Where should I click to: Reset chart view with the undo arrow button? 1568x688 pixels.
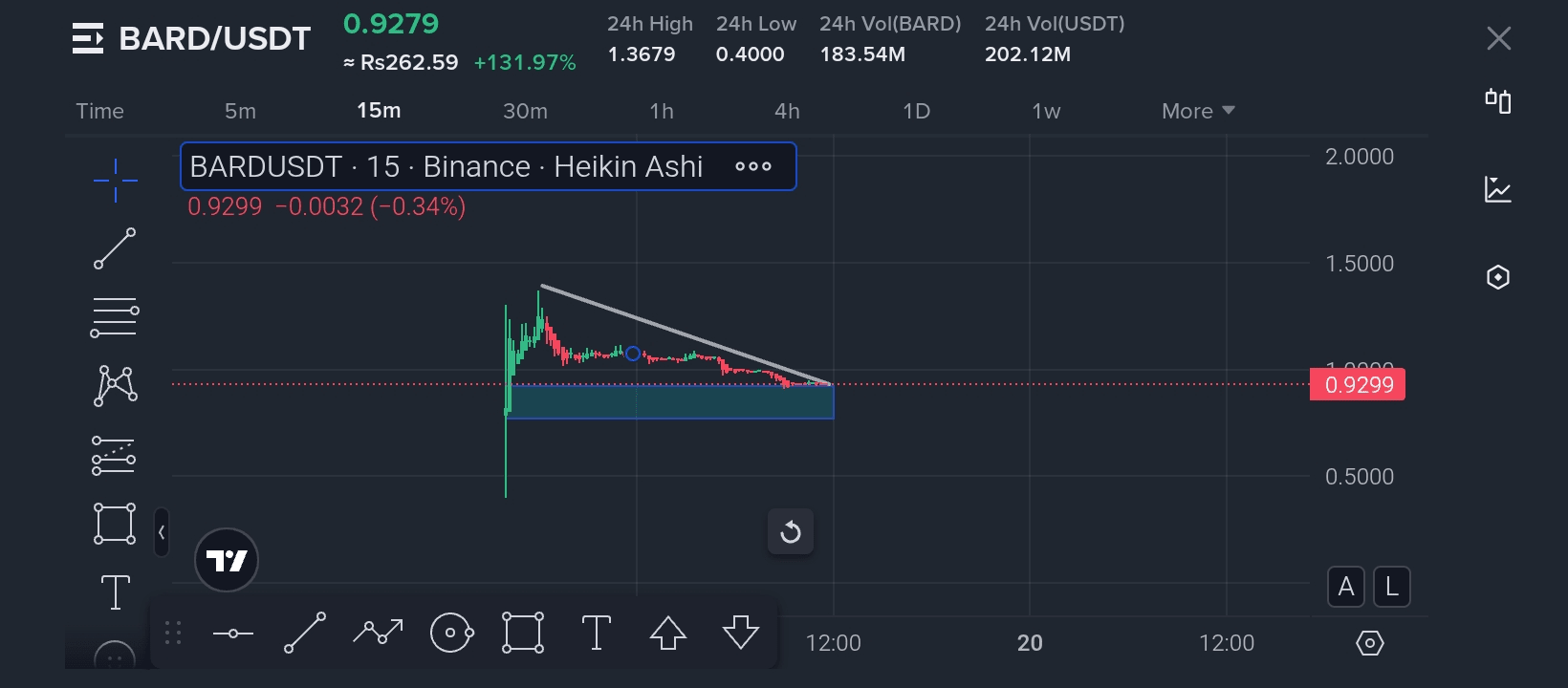(x=791, y=531)
